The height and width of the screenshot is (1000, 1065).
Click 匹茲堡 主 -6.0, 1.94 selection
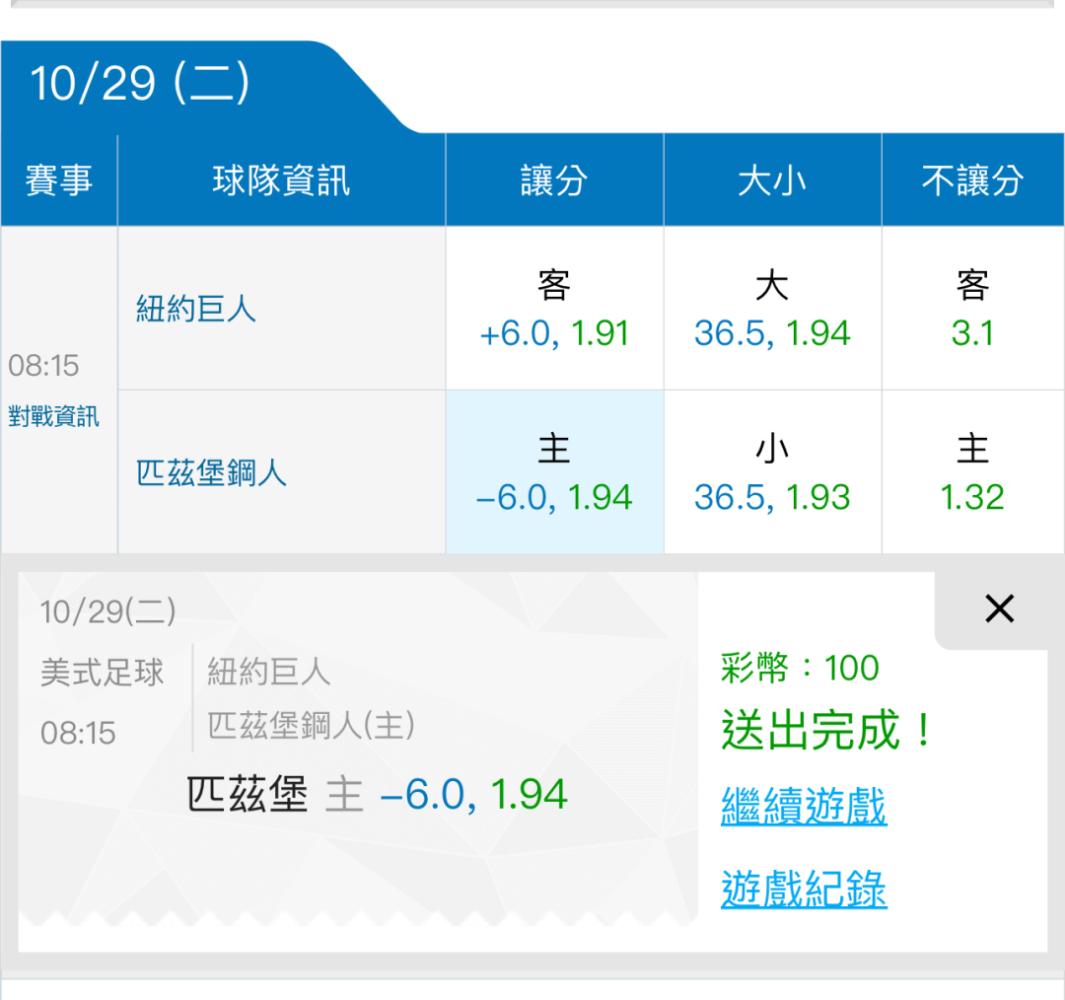(x=377, y=793)
